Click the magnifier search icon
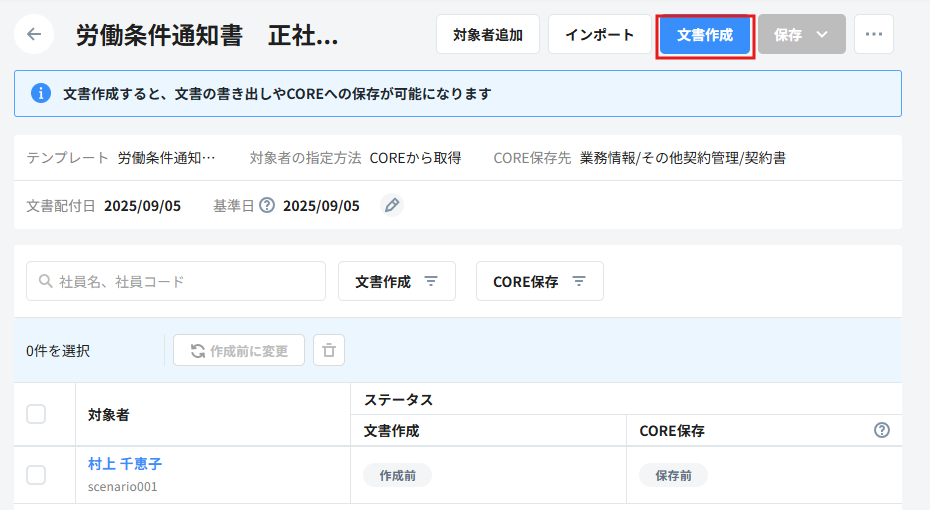 45,282
